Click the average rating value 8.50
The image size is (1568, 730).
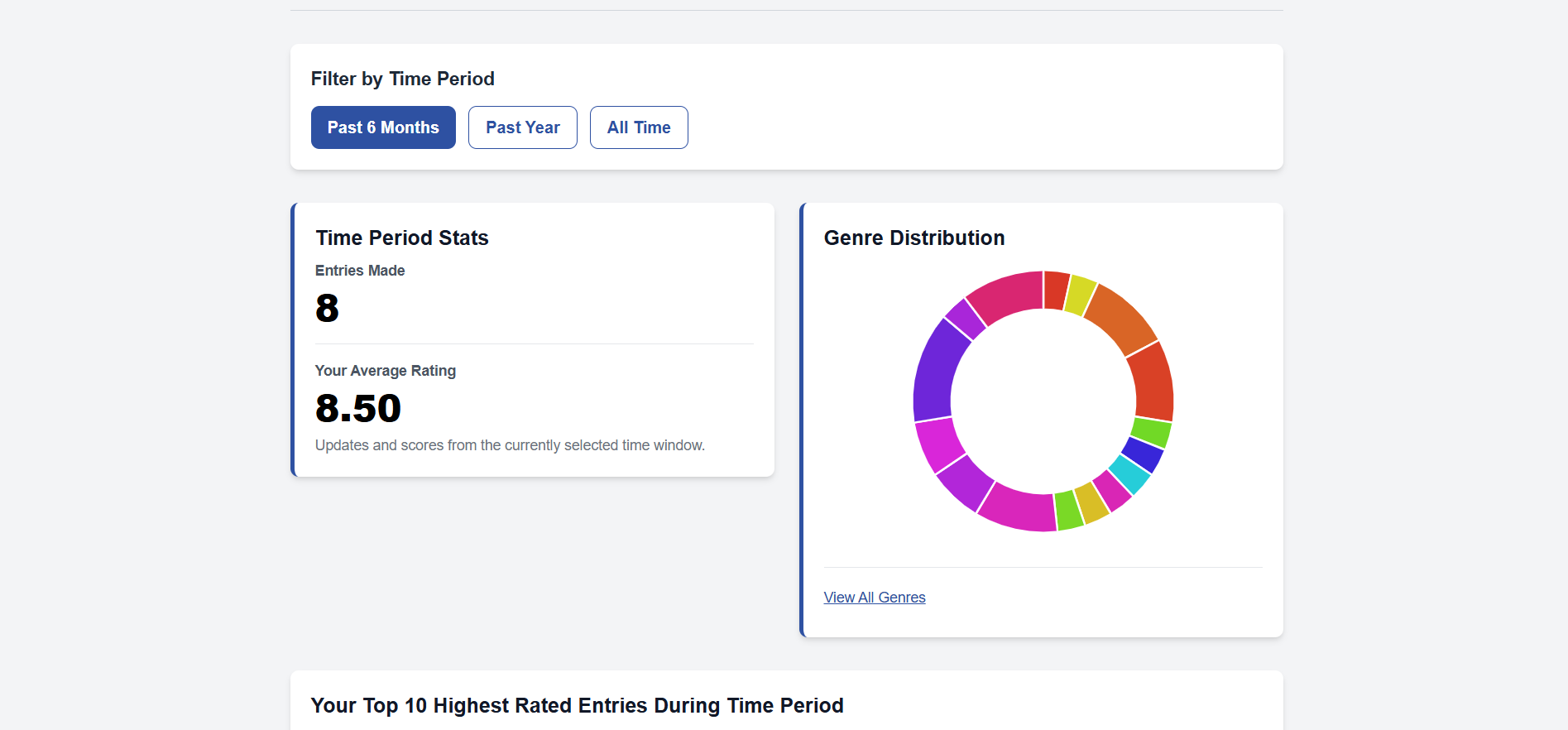[x=358, y=408]
